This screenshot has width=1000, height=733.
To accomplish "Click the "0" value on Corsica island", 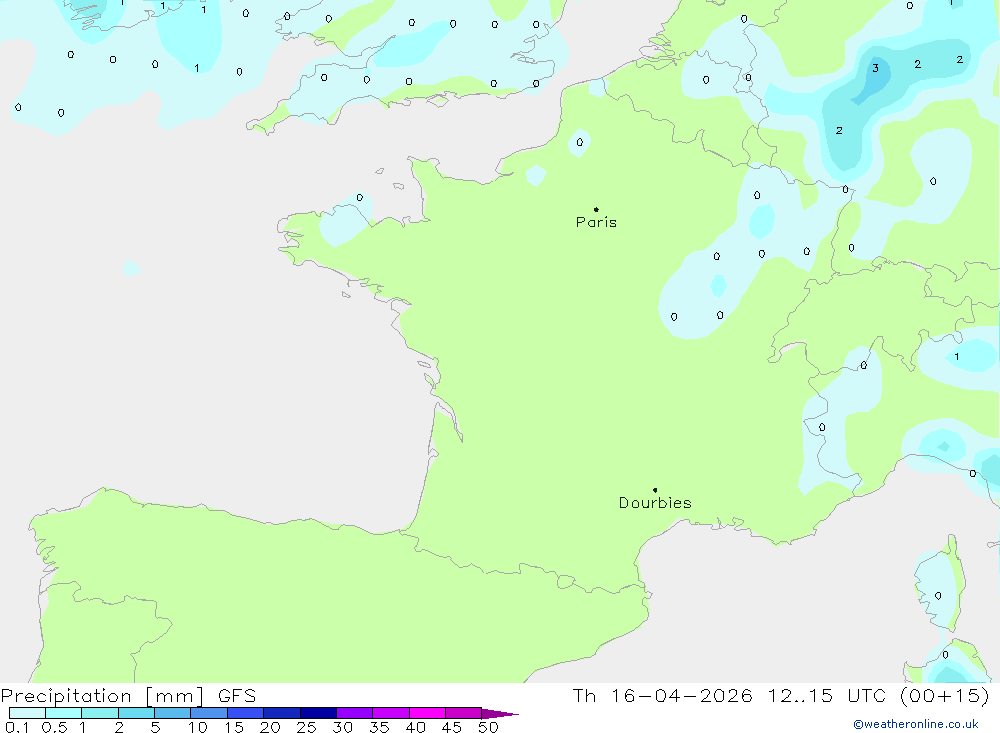I will (x=938, y=596).
